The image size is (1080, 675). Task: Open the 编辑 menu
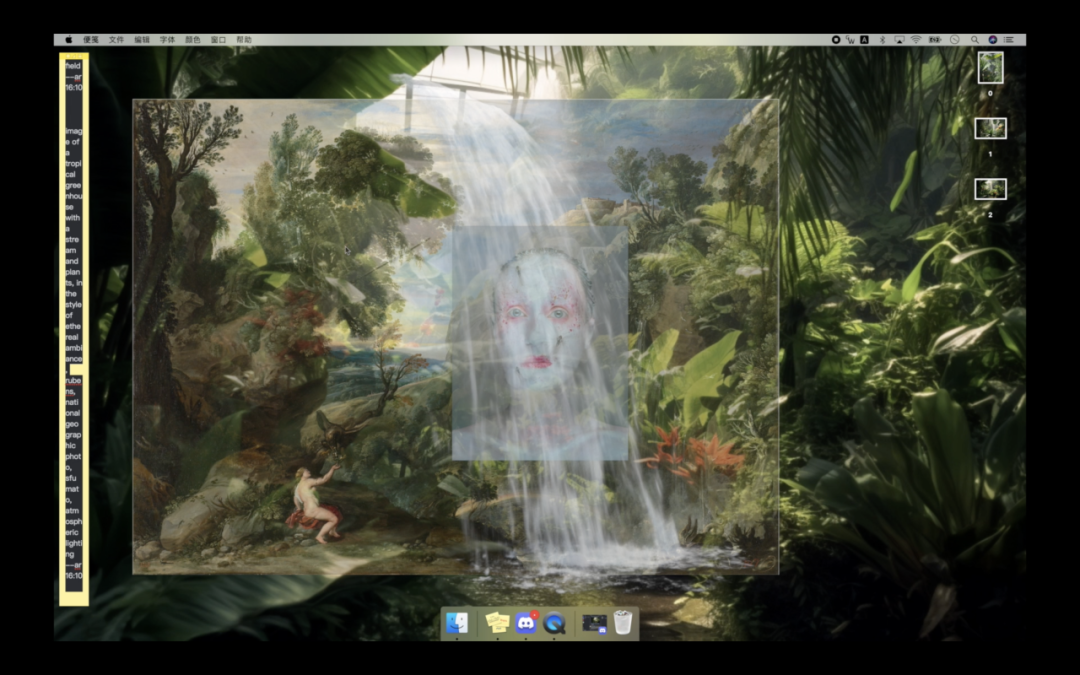142,40
